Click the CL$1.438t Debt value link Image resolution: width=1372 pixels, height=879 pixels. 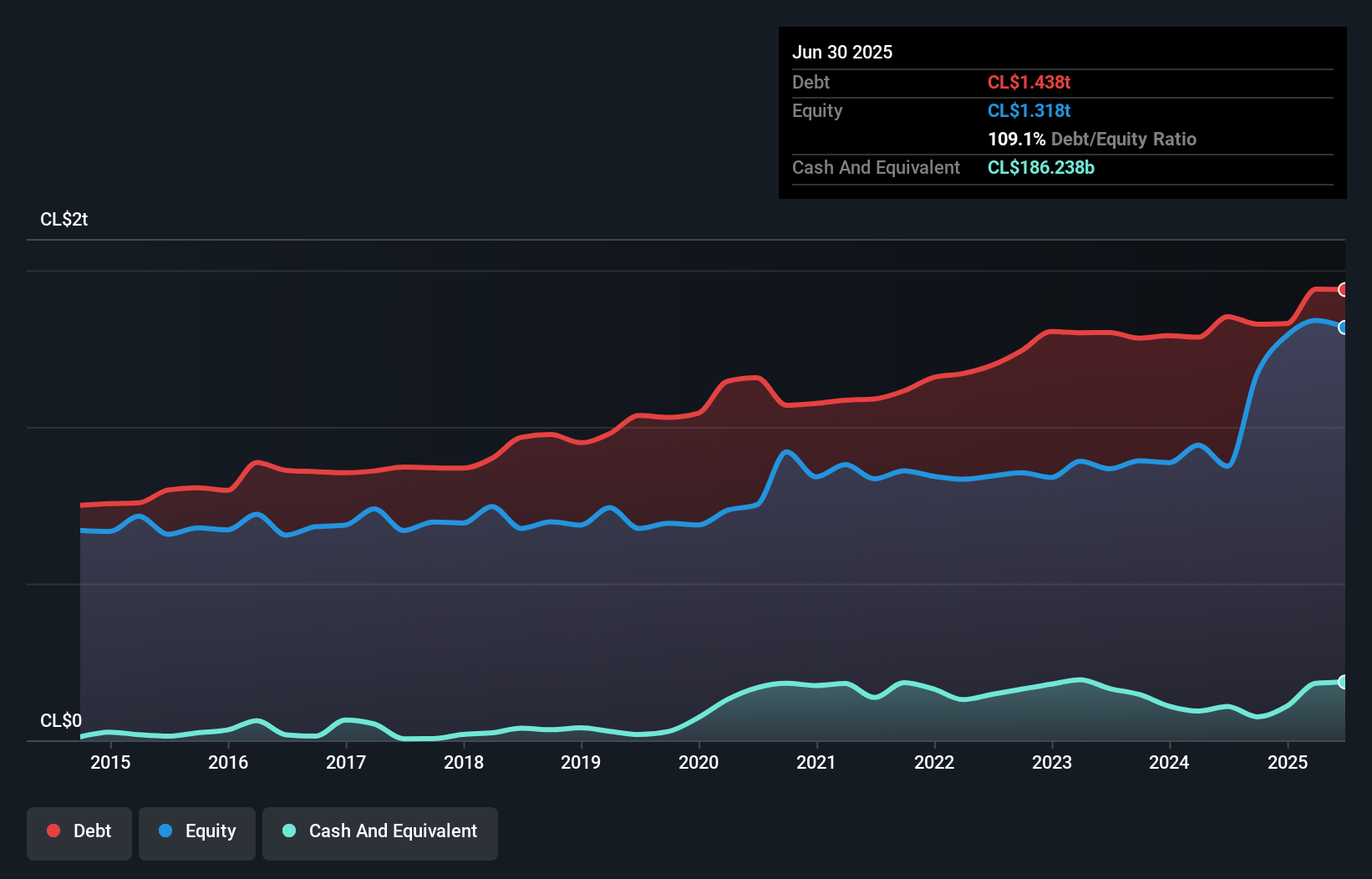[1029, 82]
